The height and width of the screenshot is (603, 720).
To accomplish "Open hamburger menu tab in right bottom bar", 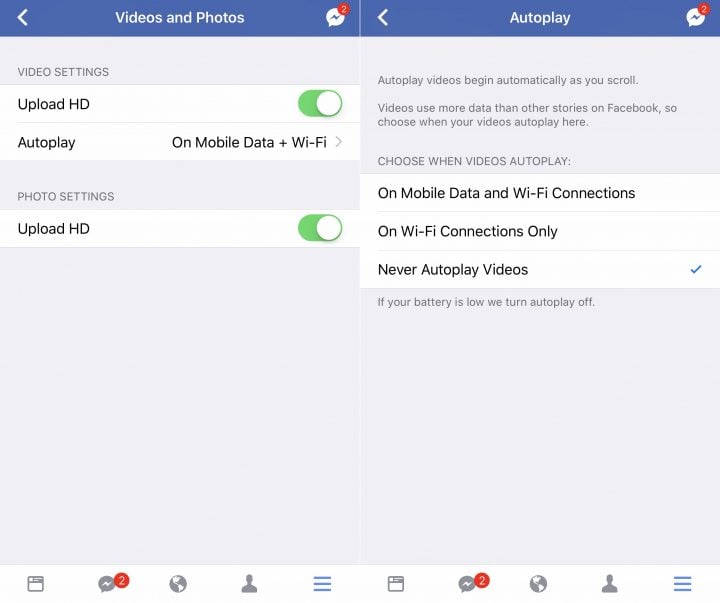I will (682, 584).
